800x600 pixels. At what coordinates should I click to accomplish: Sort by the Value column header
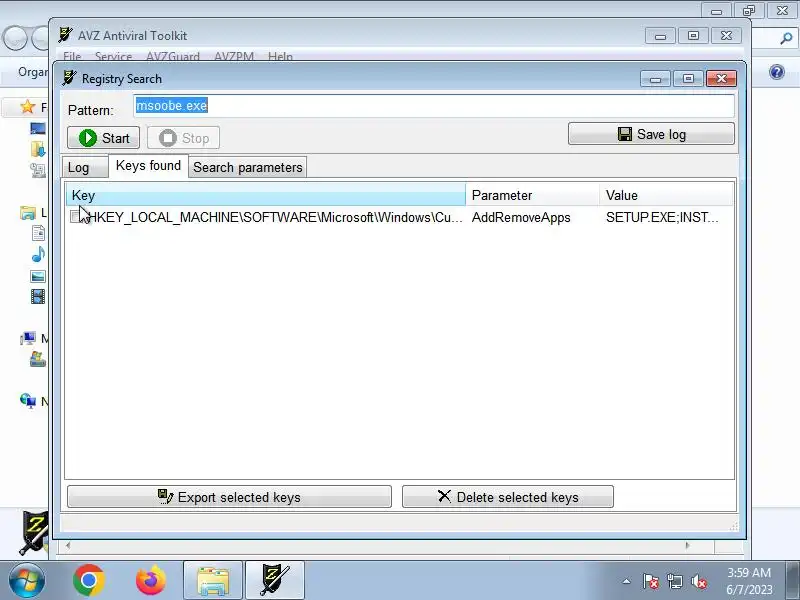[x=666, y=195]
